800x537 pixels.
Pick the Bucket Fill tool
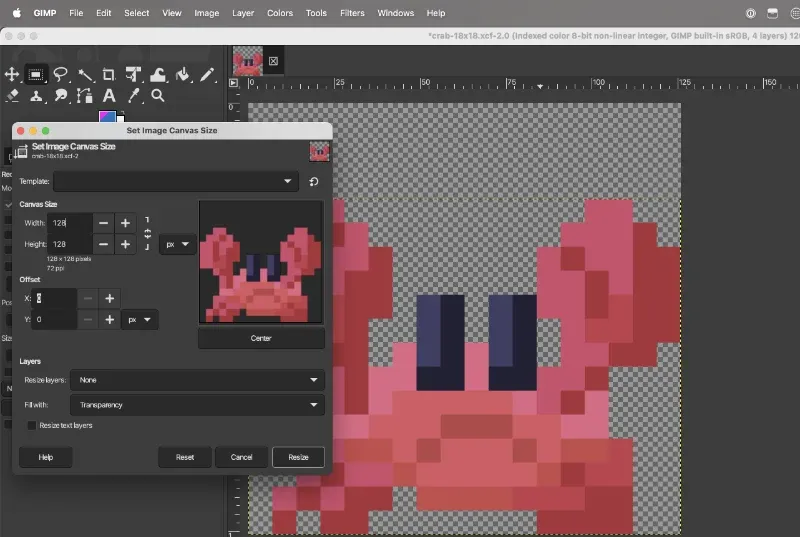183,75
